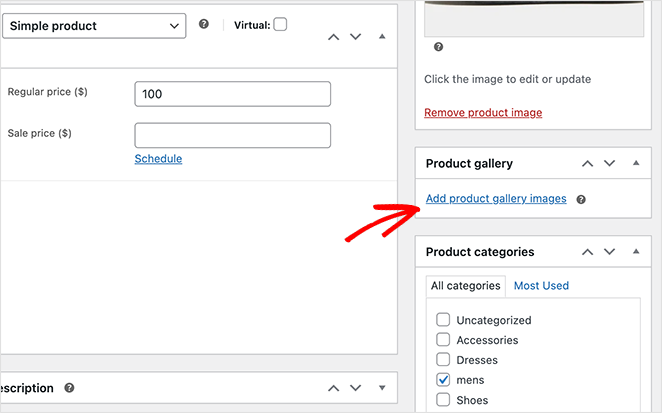Viewport: 662px width, 413px height.
Task: Move Product categories panel up
Action: pyautogui.click(x=587, y=252)
